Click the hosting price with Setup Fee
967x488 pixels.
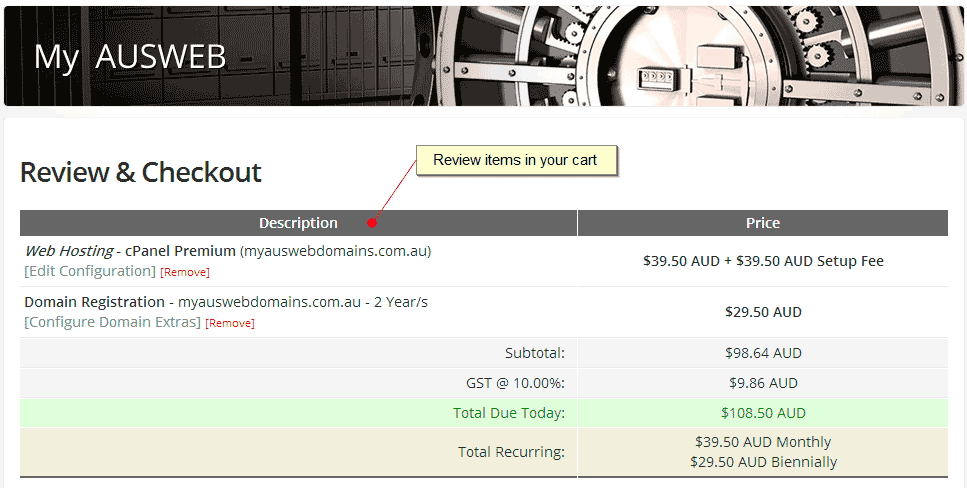click(x=762, y=261)
